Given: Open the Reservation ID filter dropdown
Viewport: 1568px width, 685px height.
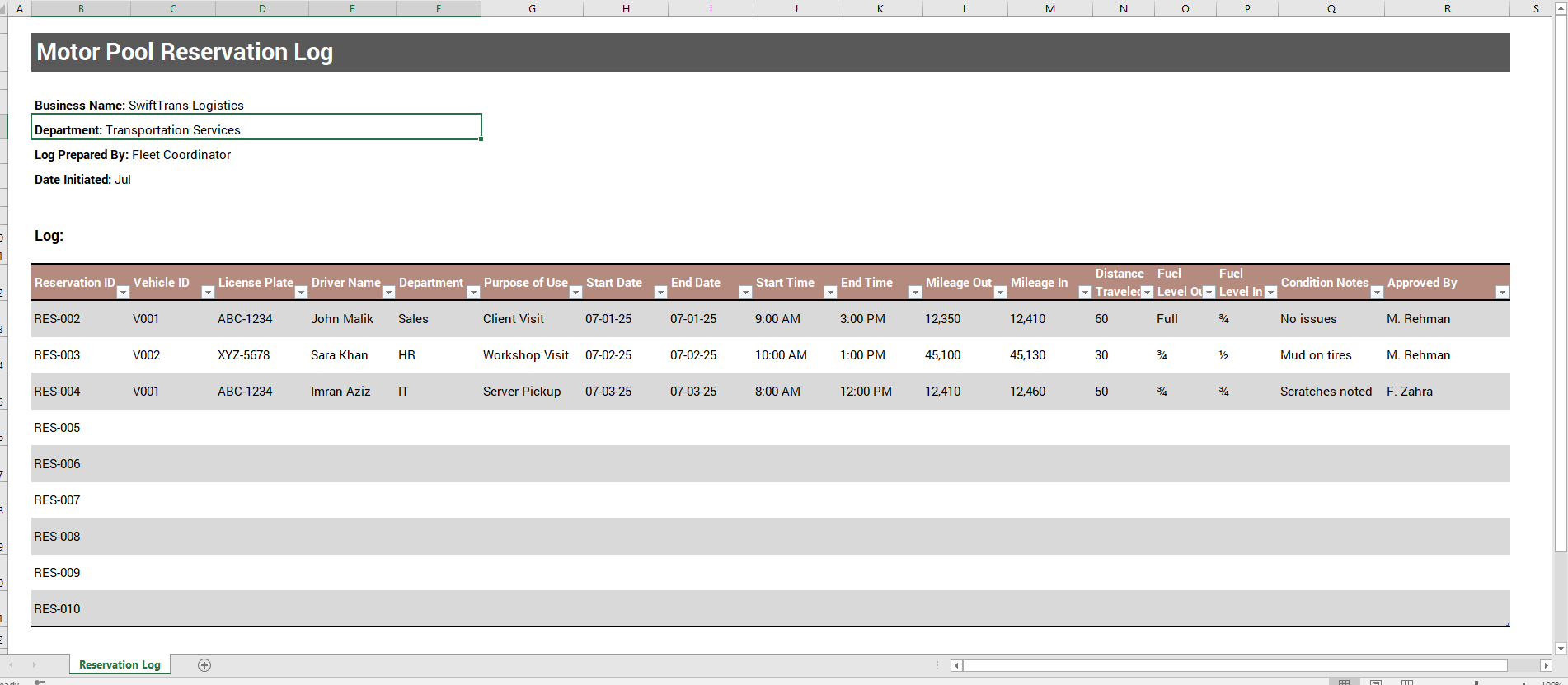Looking at the screenshot, I should [123, 293].
